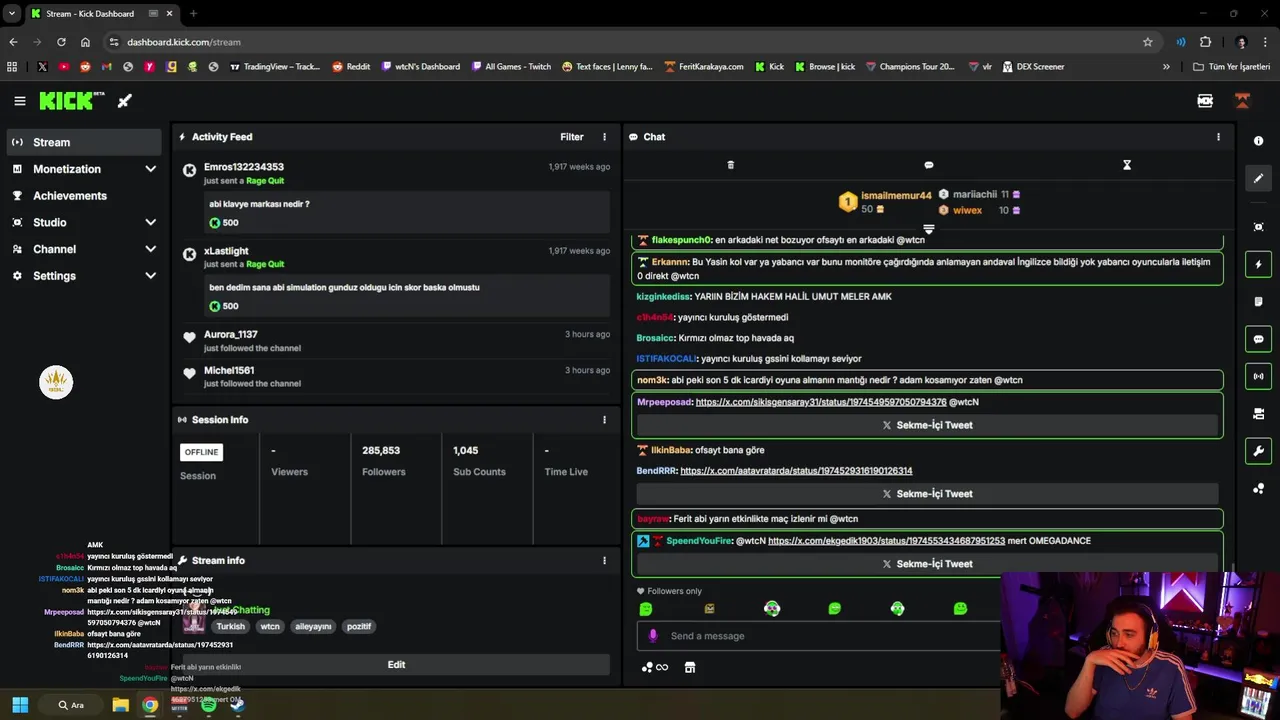
Task: Open Session Info three-dot options menu
Action: click(604, 420)
